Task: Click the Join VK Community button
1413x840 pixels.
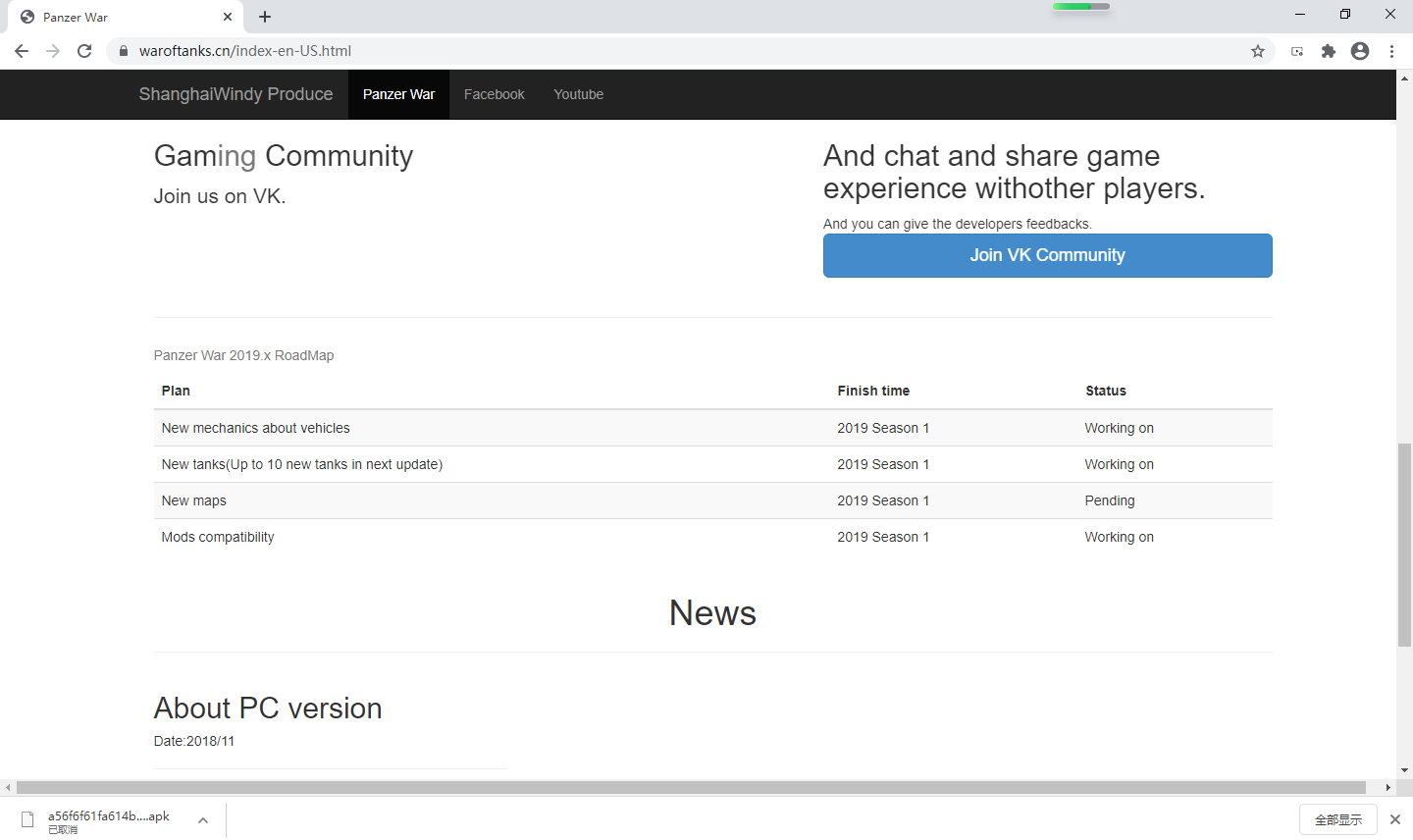Action: click(x=1047, y=255)
